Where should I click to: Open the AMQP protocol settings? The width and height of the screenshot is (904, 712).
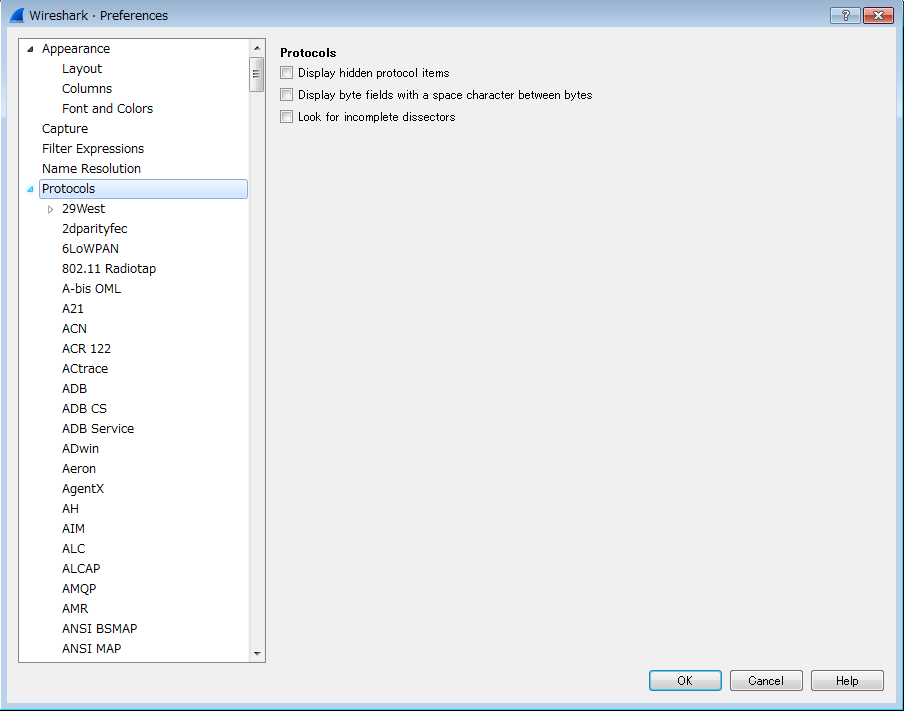pos(78,588)
